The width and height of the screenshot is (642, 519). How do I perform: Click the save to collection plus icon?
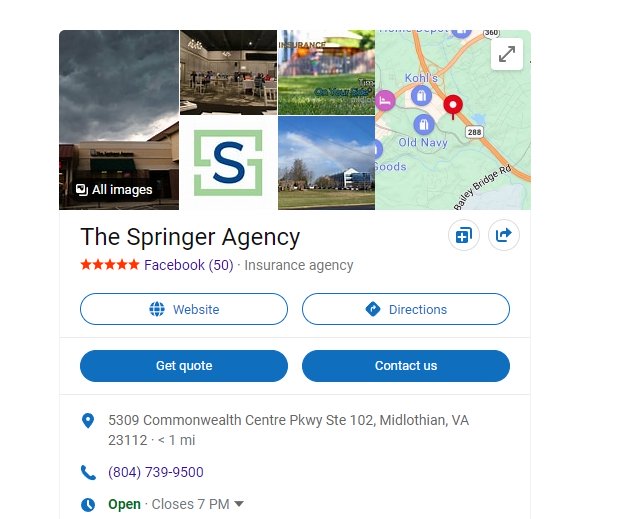tap(463, 235)
